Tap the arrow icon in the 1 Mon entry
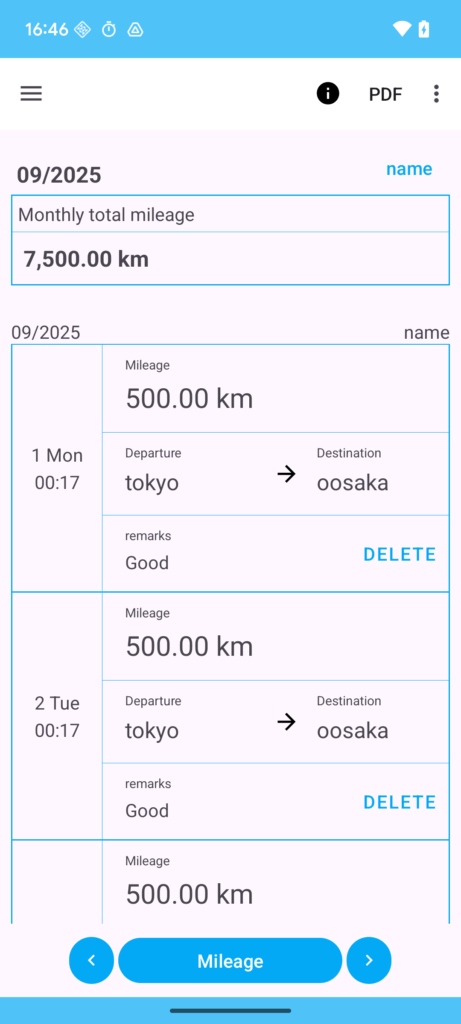 [x=286, y=474]
